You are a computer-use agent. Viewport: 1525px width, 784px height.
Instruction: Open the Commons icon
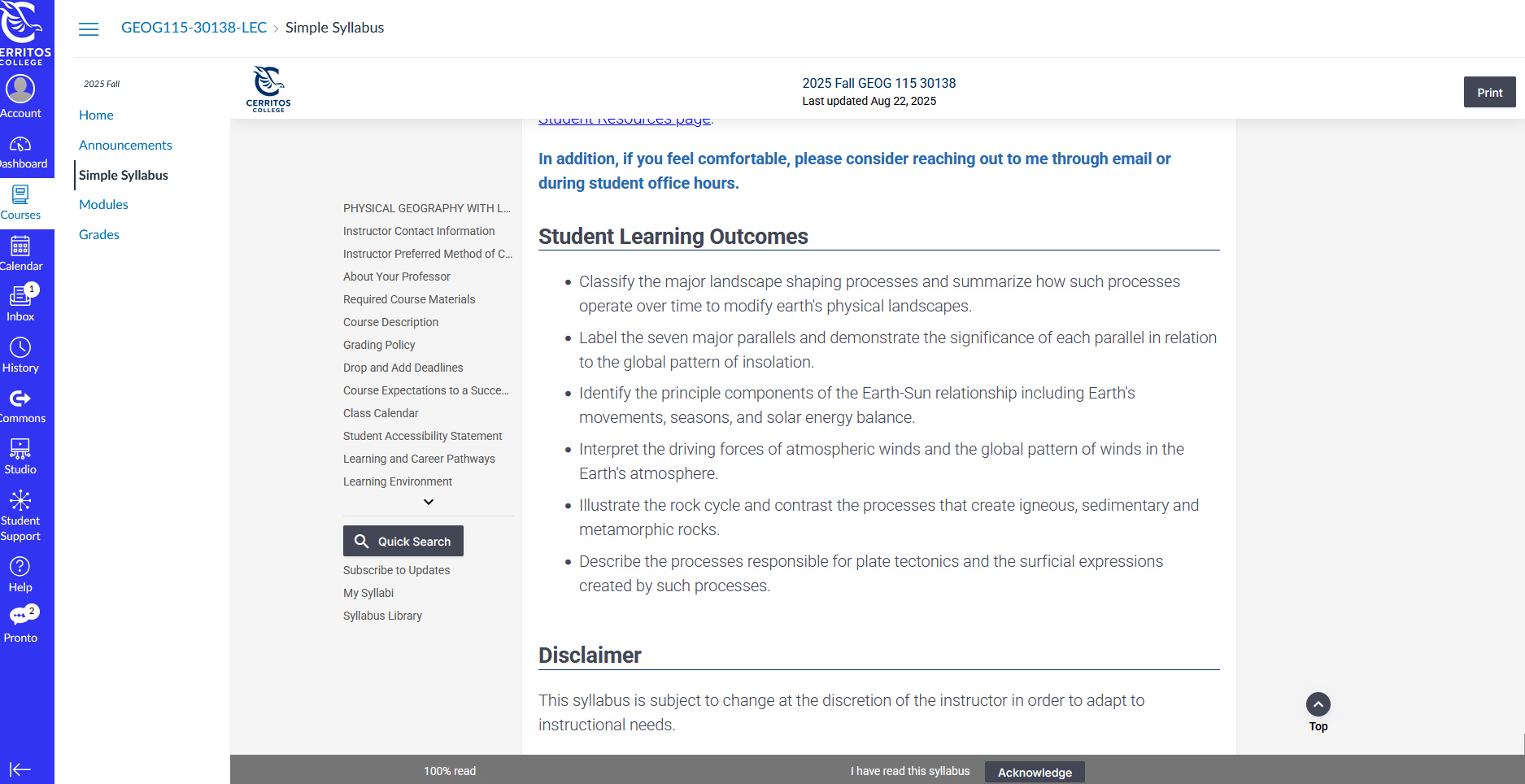pyautogui.click(x=20, y=399)
